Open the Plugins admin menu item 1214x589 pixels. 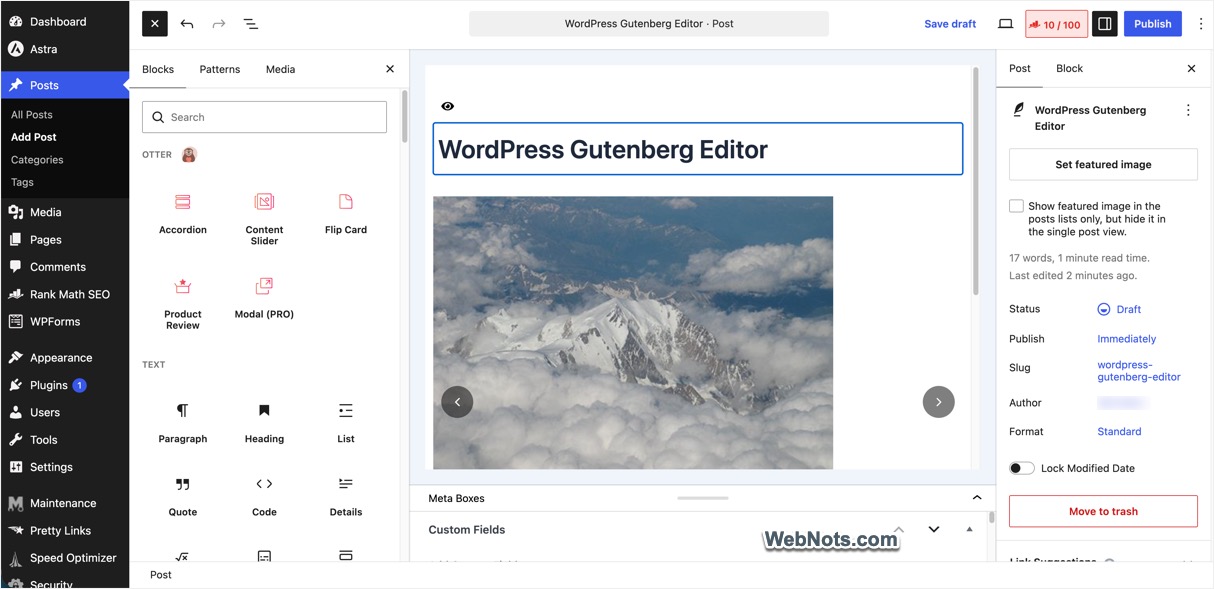point(65,385)
